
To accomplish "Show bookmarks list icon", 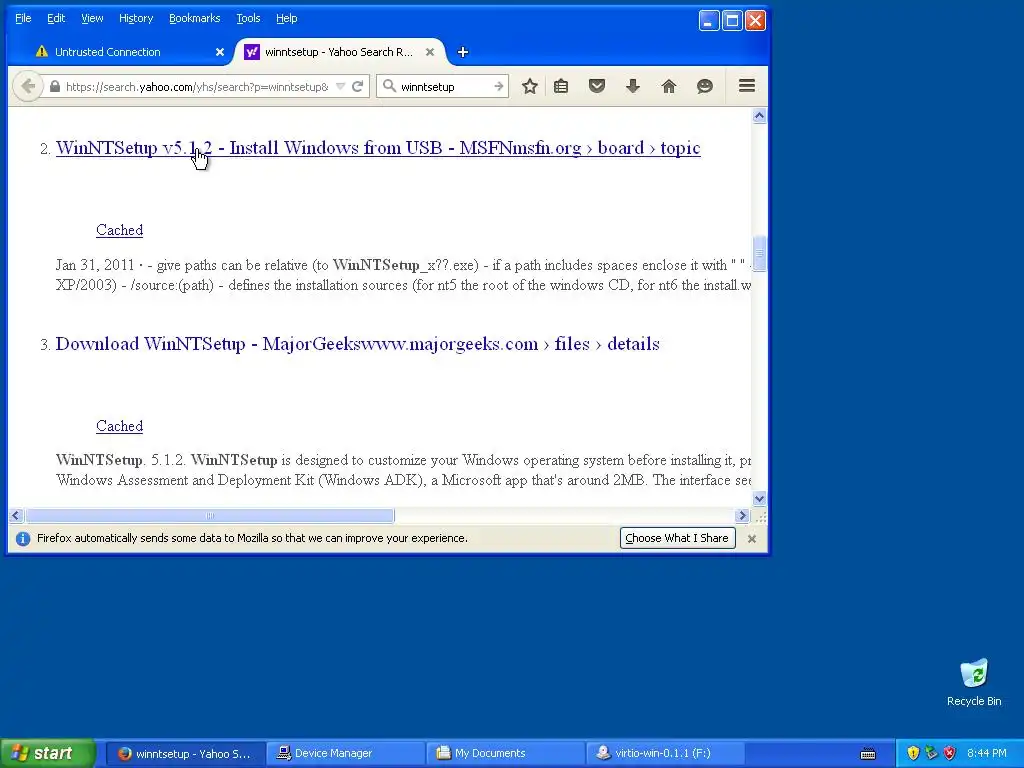I will [x=561, y=86].
